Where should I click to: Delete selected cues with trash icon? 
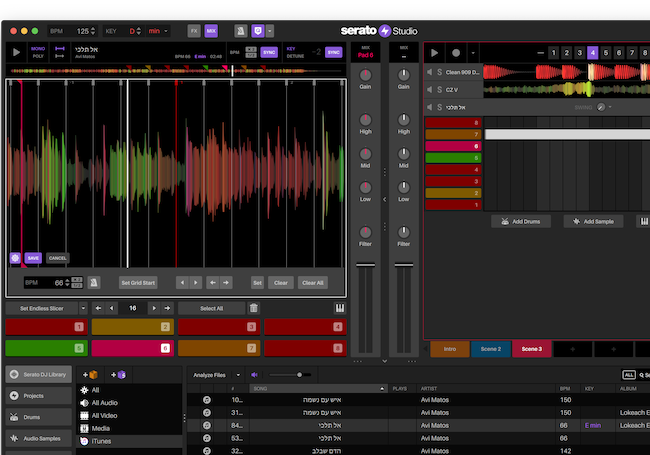[254, 308]
